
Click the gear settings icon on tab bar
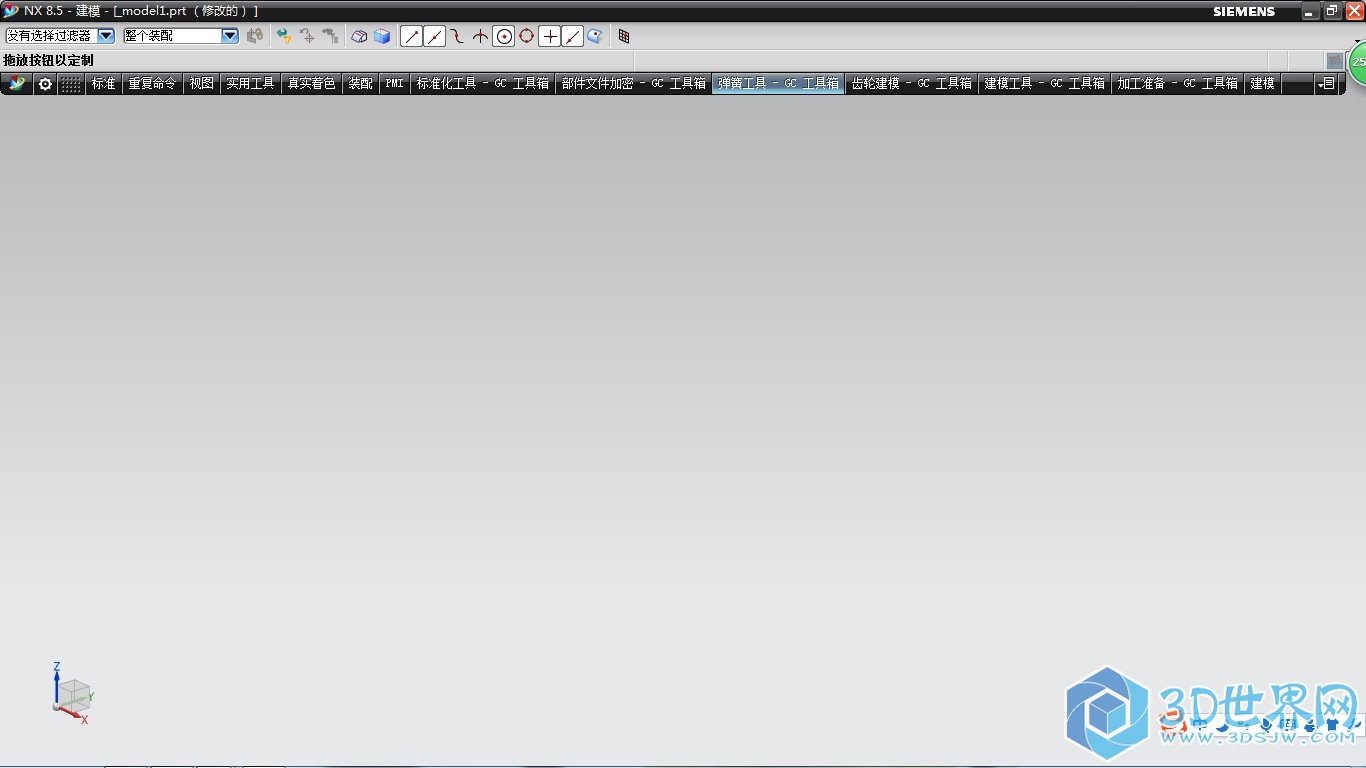point(45,84)
